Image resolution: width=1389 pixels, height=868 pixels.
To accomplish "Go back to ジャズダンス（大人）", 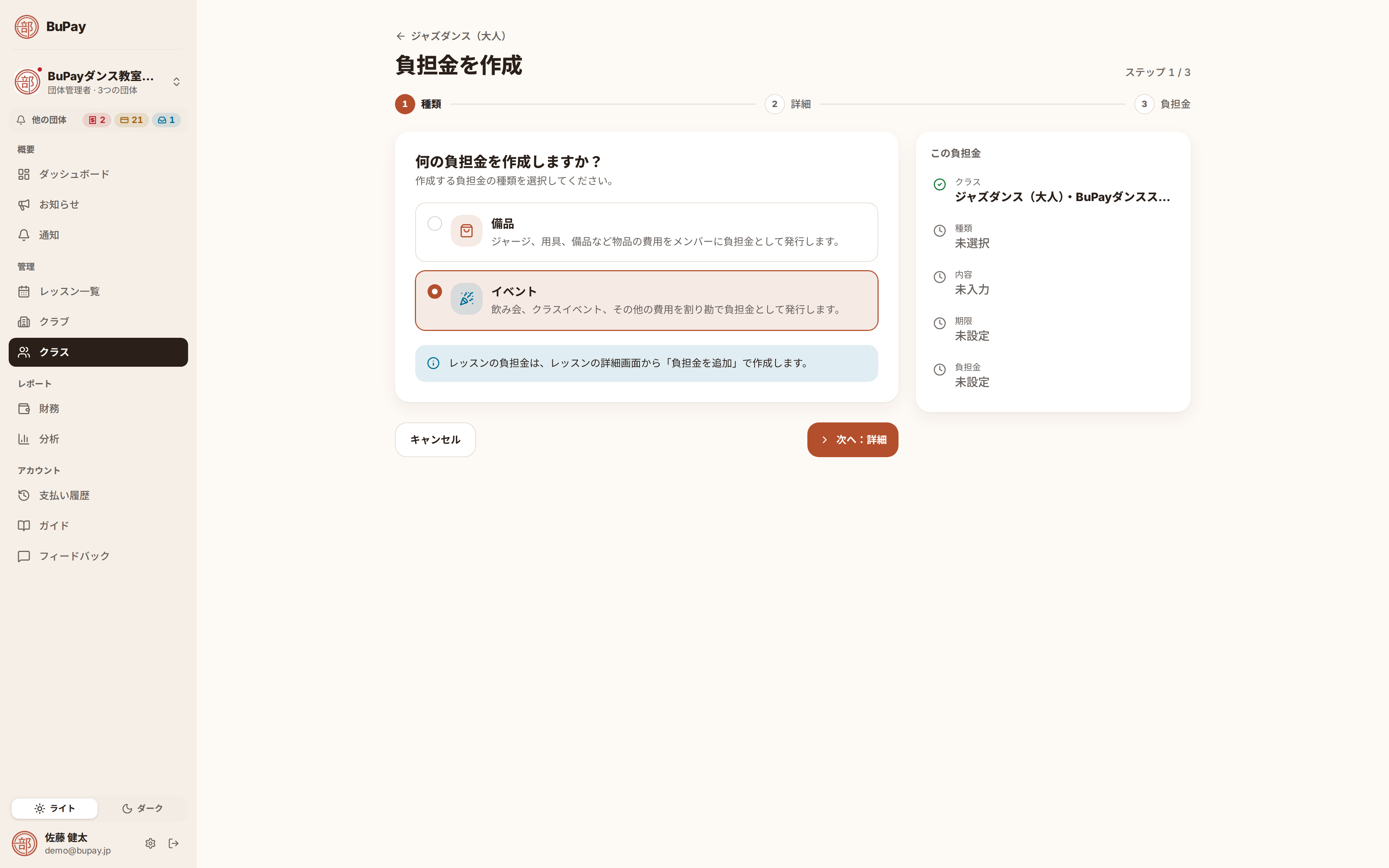I will pos(452,36).
